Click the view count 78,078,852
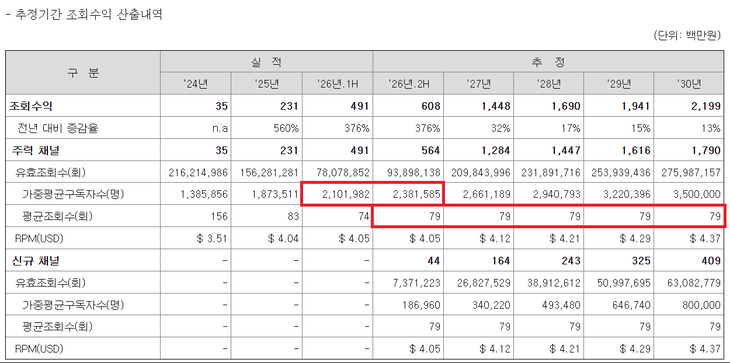 click(342, 173)
